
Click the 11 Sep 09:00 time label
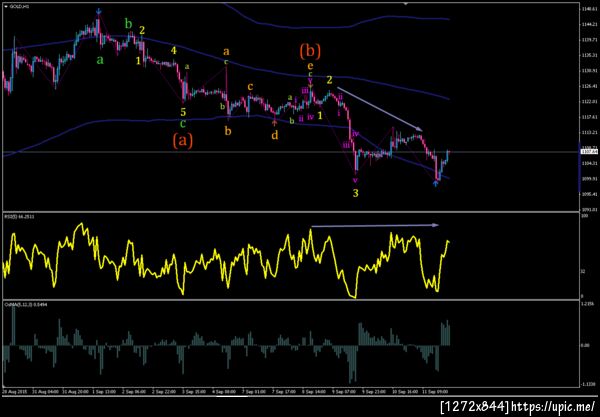(x=434, y=392)
